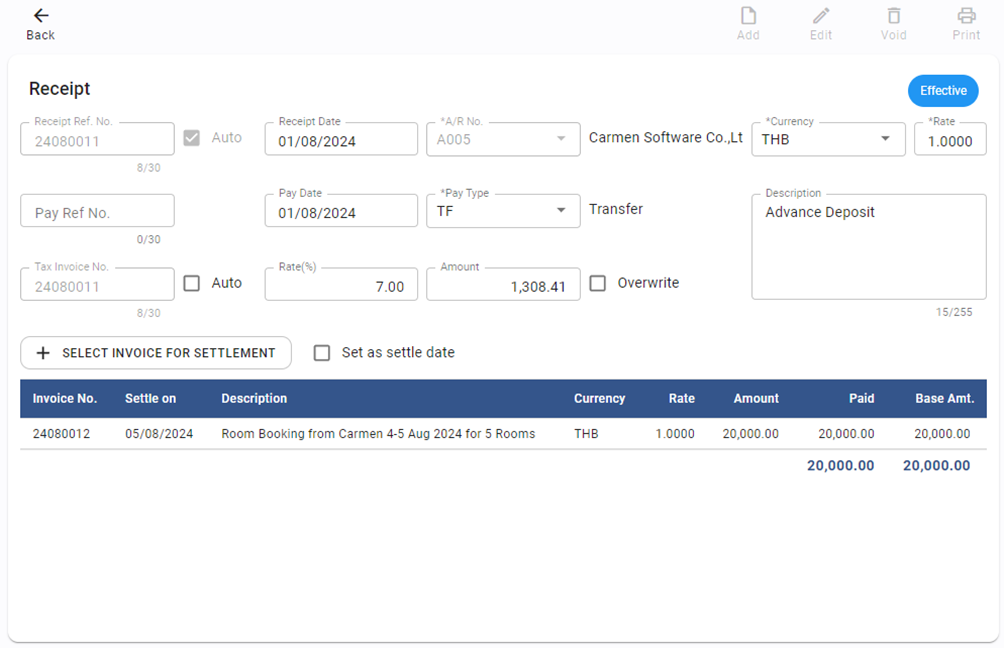The height and width of the screenshot is (648, 1004).
Task: Open the A/R No. dropdown
Action: tap(561, 139)
